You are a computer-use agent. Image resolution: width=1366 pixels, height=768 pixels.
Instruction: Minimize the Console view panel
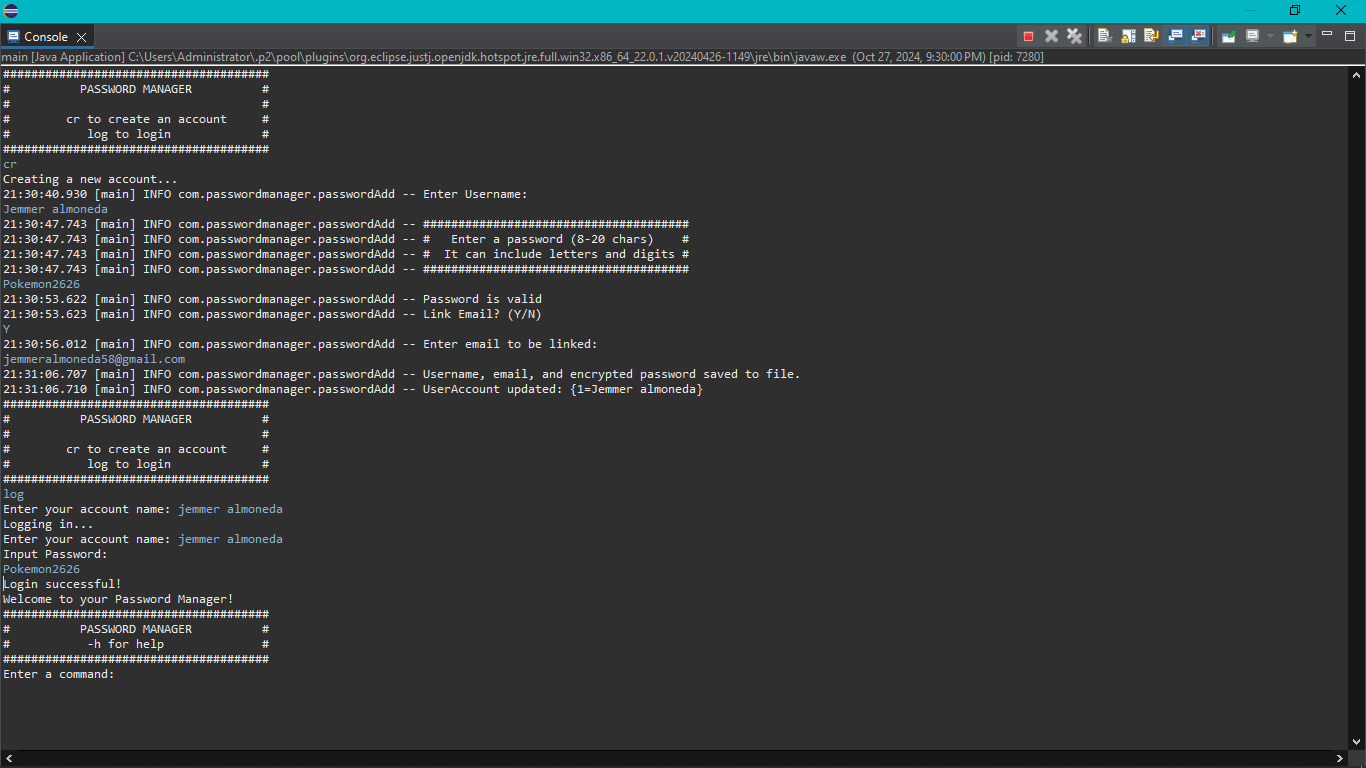point(1327,35)
